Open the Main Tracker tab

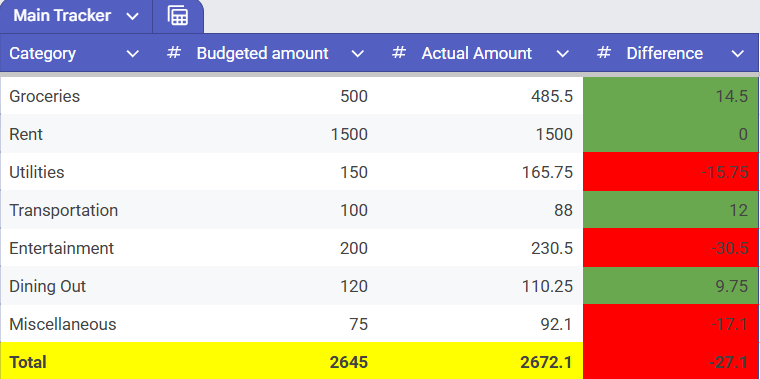tap(76, 16)
